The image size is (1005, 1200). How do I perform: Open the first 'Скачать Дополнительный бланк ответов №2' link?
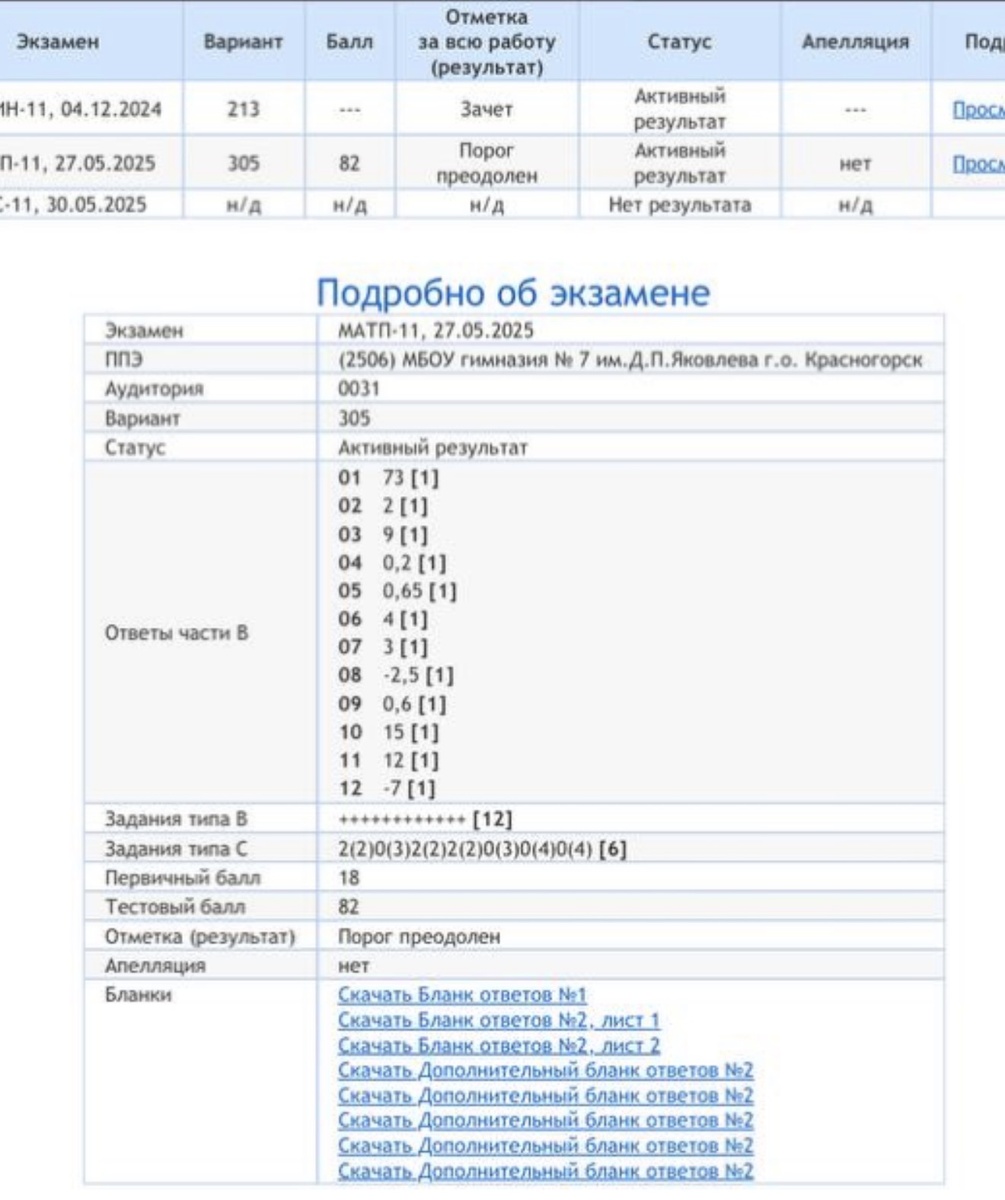546,1071
